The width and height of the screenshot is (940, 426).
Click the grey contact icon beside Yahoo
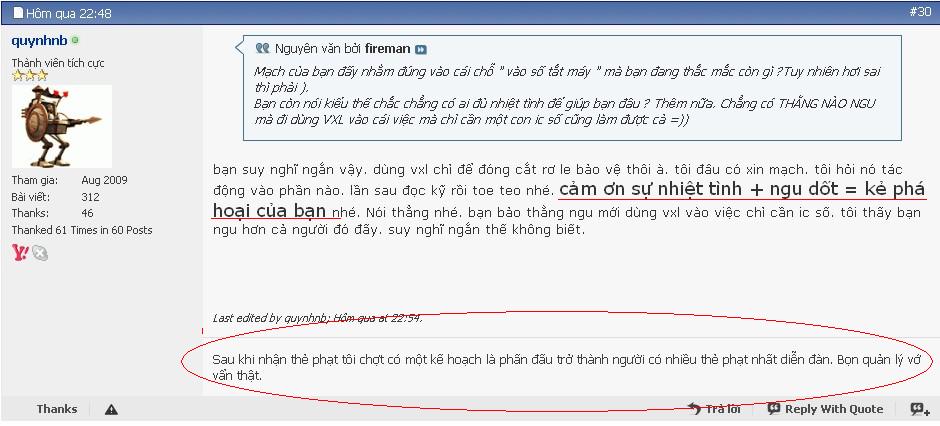[x=40, y=253]
